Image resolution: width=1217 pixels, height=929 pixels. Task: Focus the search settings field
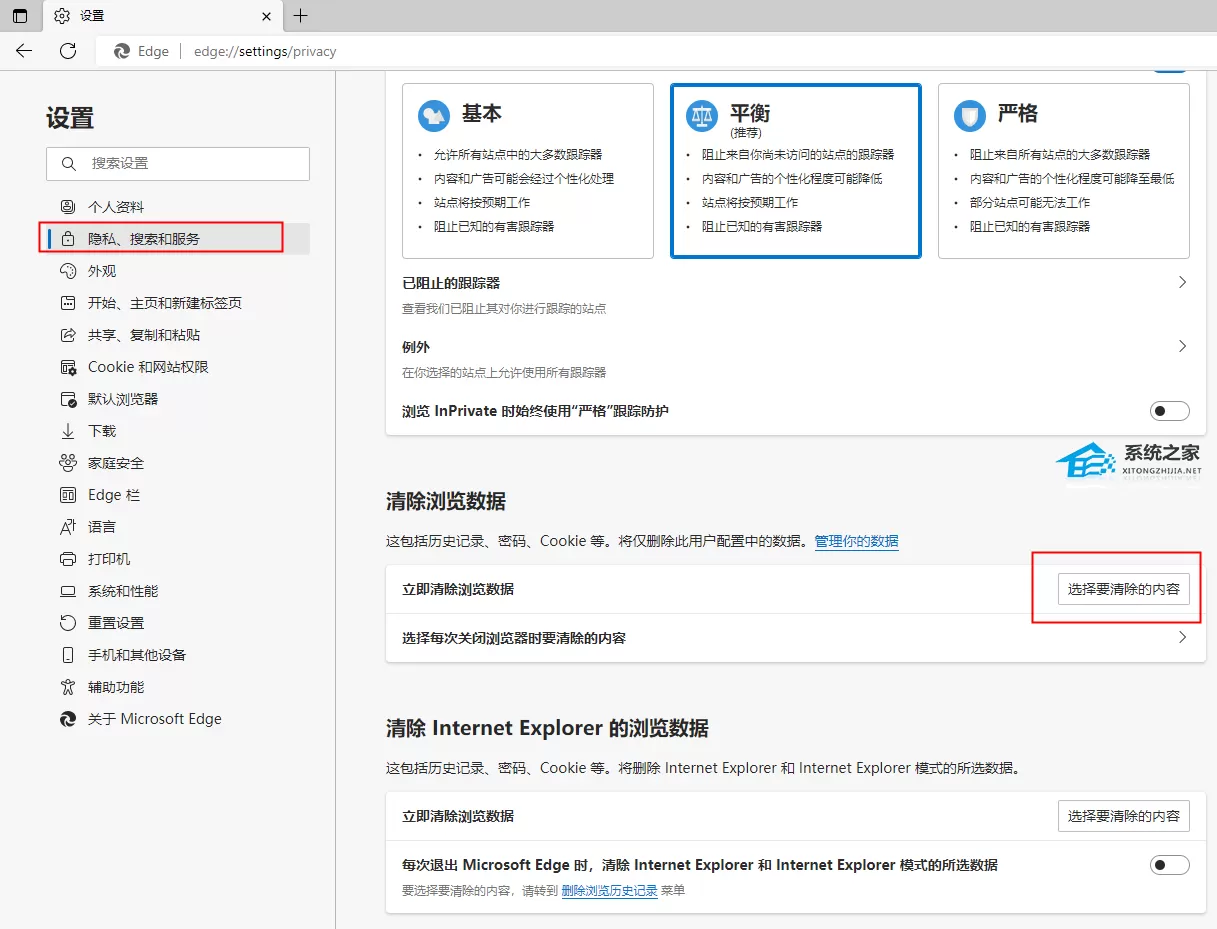178,163
